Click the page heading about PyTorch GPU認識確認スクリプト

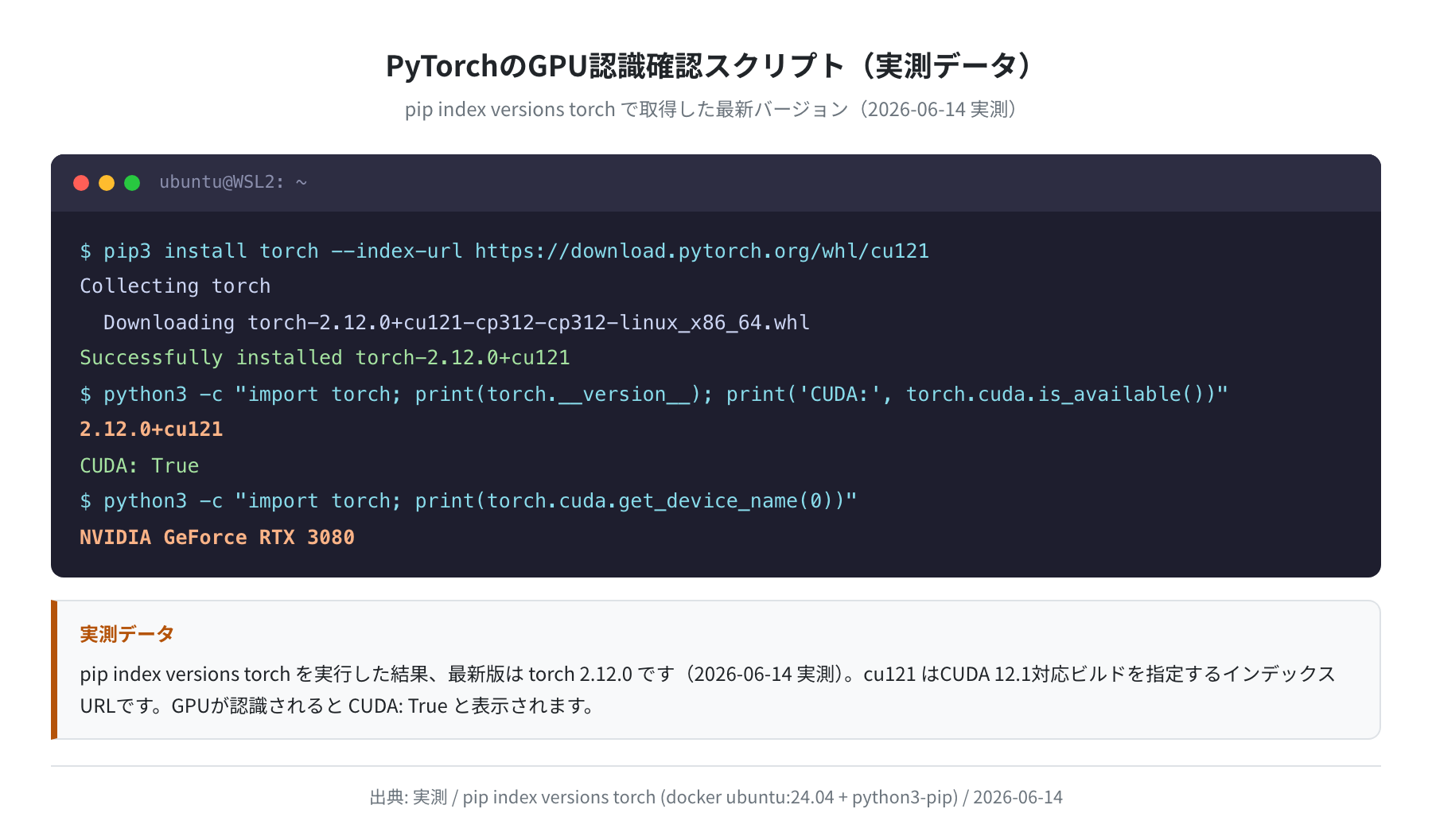(x=709, y=65)
